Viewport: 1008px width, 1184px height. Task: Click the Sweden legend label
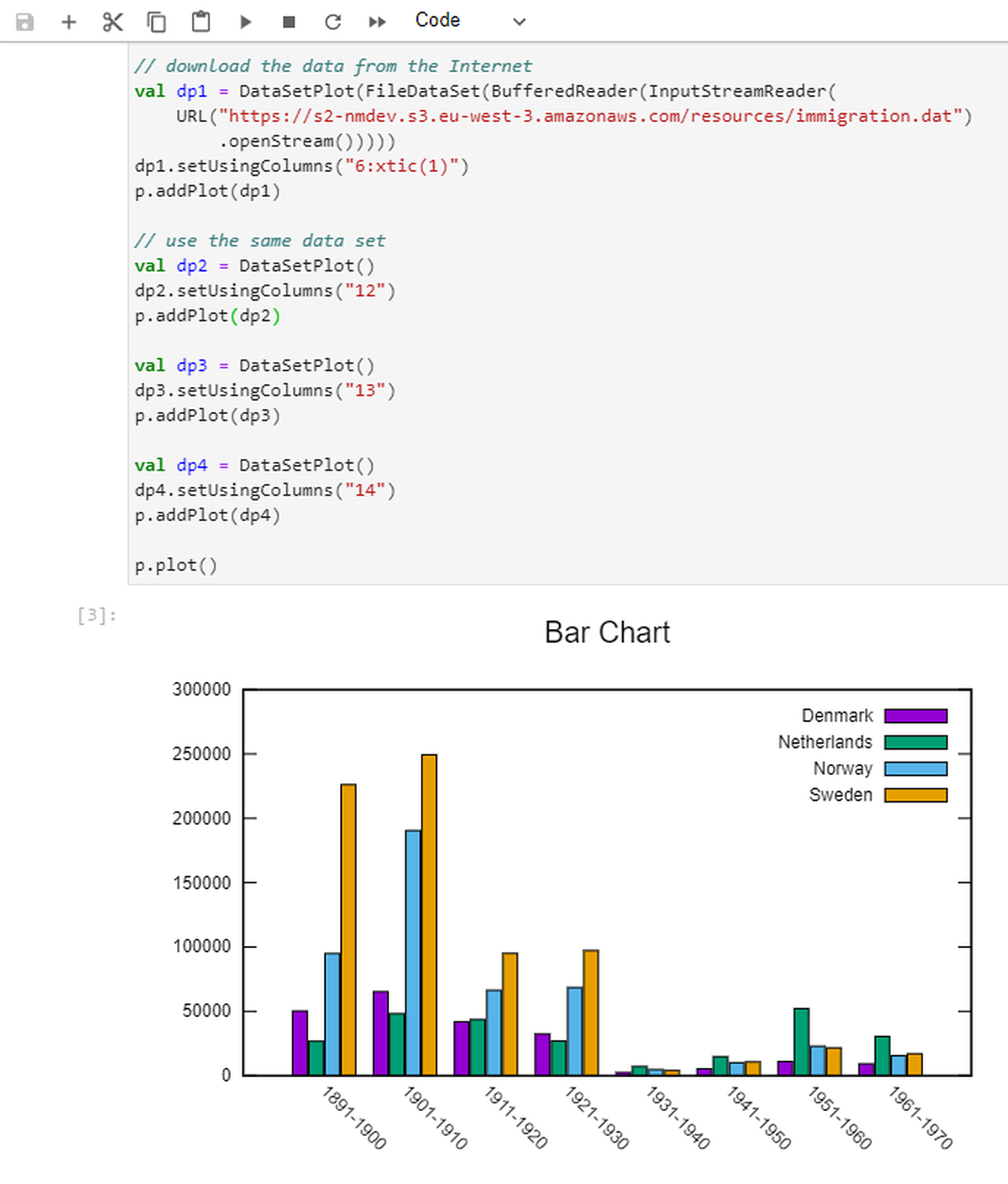[841, 796]
